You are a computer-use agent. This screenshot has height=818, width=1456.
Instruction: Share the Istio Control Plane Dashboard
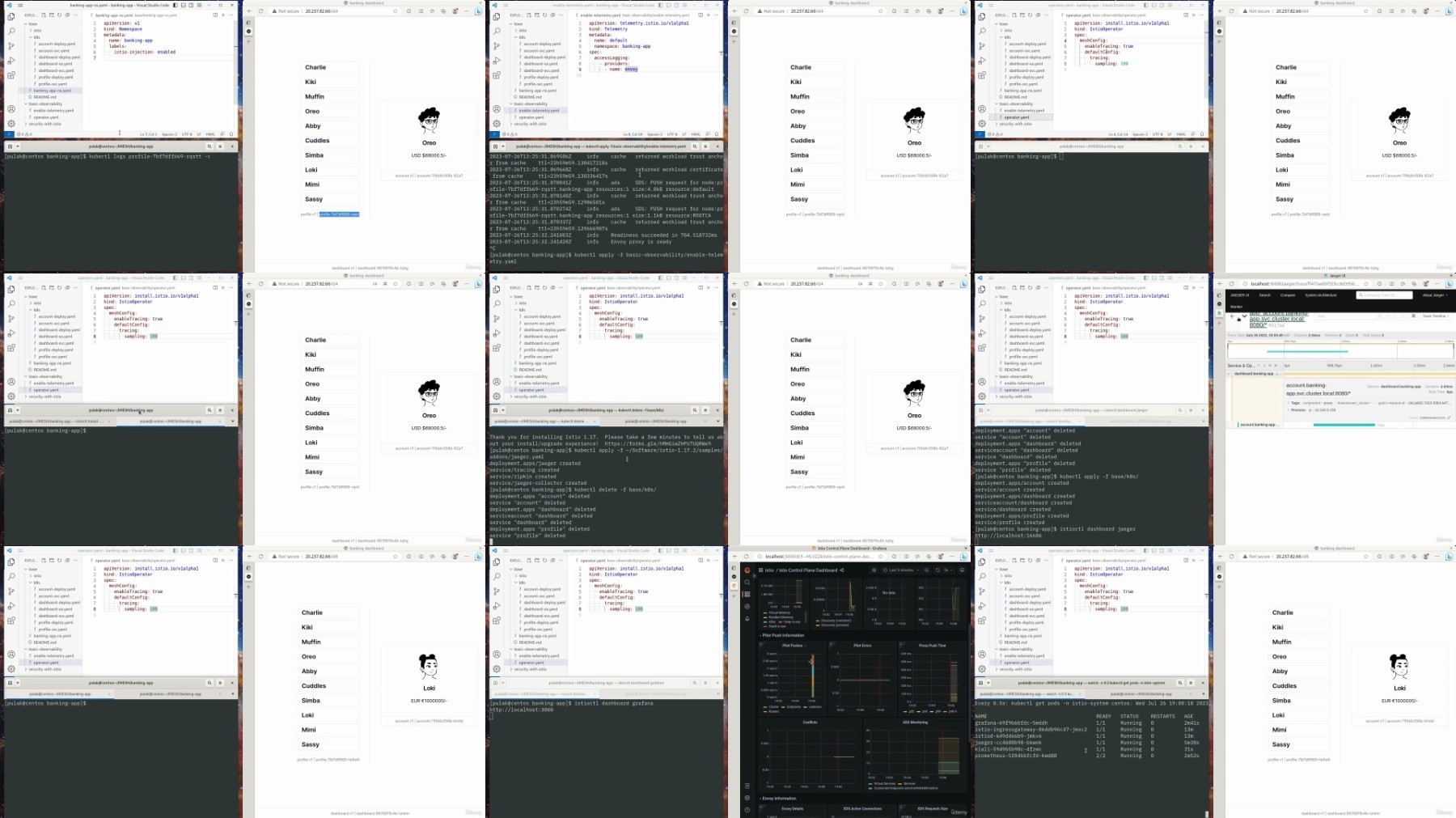tap(841, 570)
